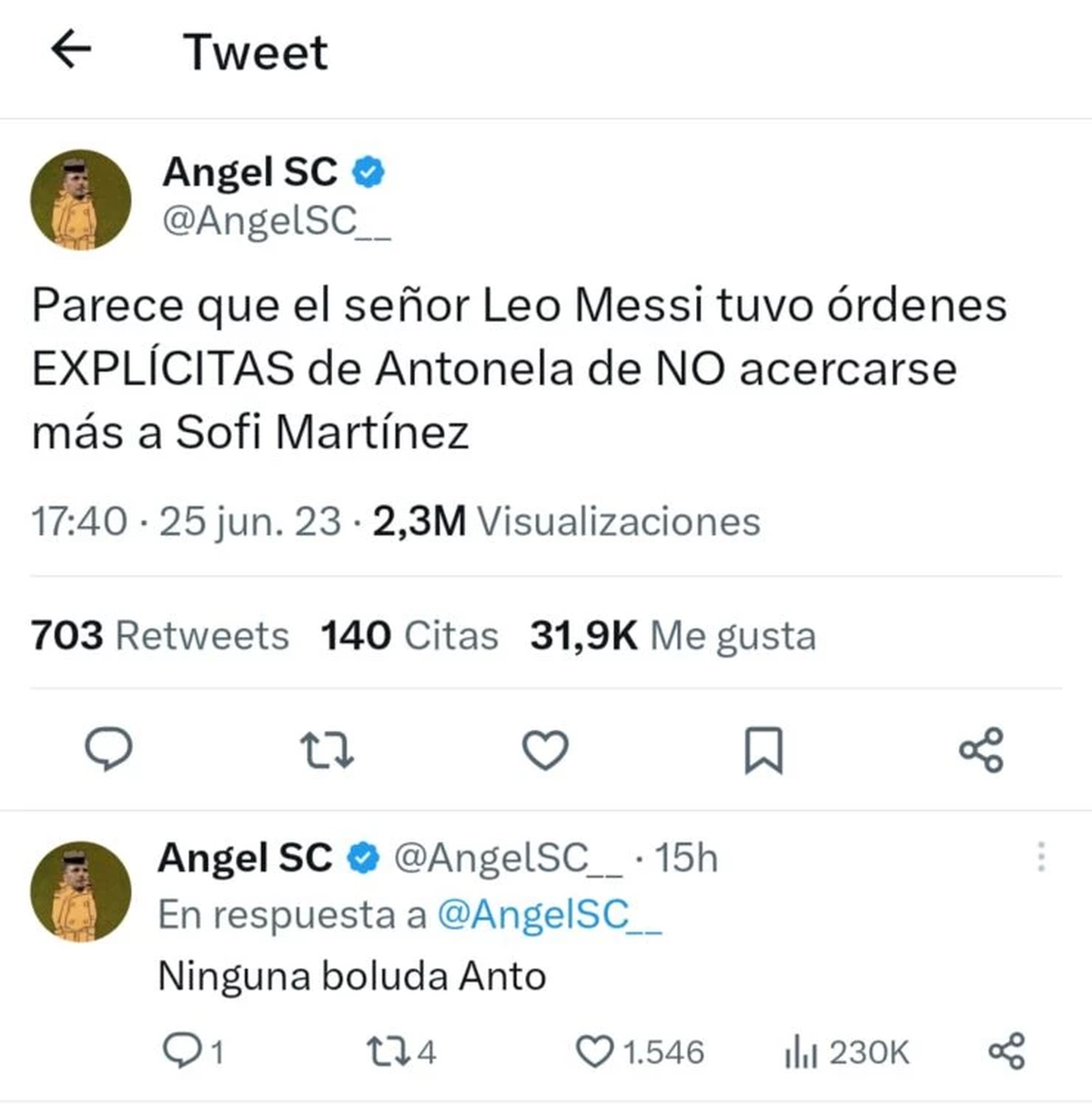Retweet the main Angel SC tweet
Image resolution: width=1092 pixels, height=1109 pixels.
click(327, 751)
